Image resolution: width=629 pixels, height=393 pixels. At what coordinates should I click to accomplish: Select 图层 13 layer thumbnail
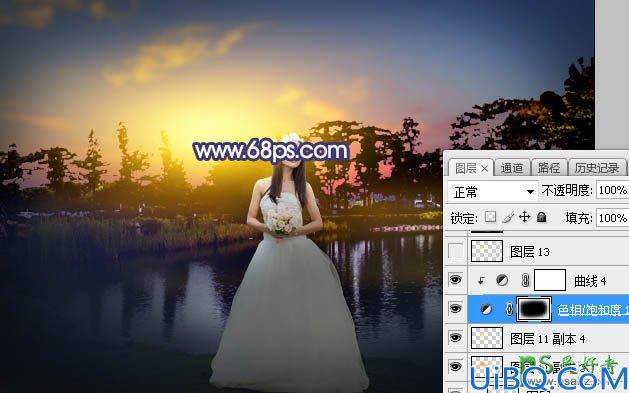[487, 251]
